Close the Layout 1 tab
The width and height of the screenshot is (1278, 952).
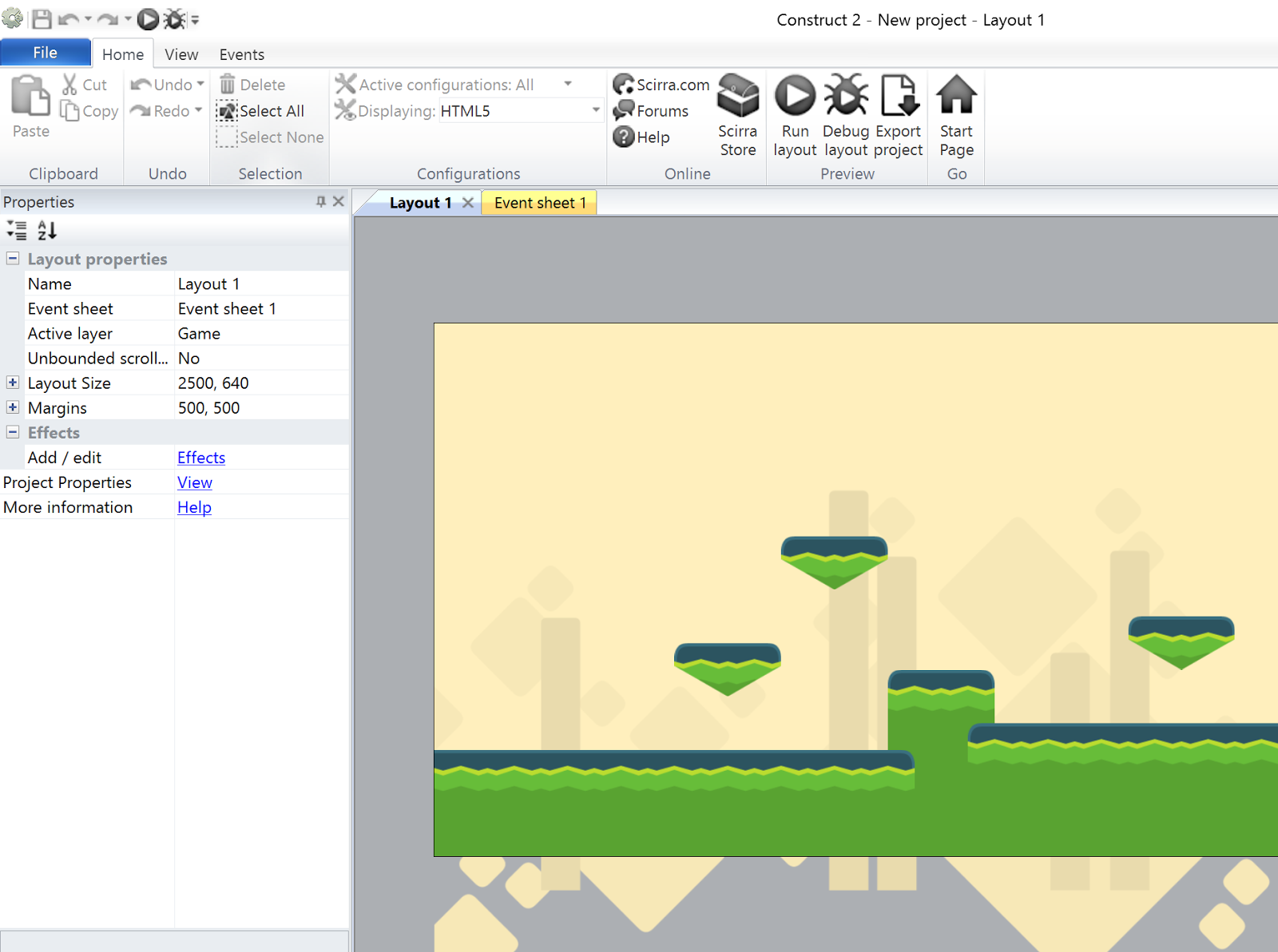click(468, 203)
